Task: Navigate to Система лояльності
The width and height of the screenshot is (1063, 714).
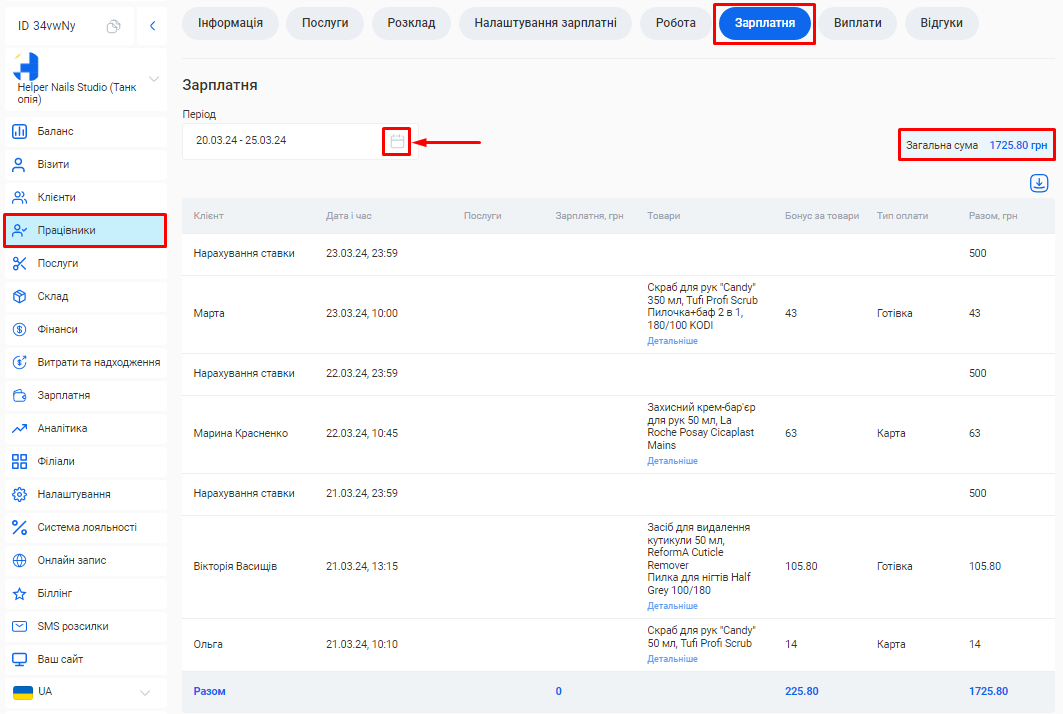Action: click(87, 527)
